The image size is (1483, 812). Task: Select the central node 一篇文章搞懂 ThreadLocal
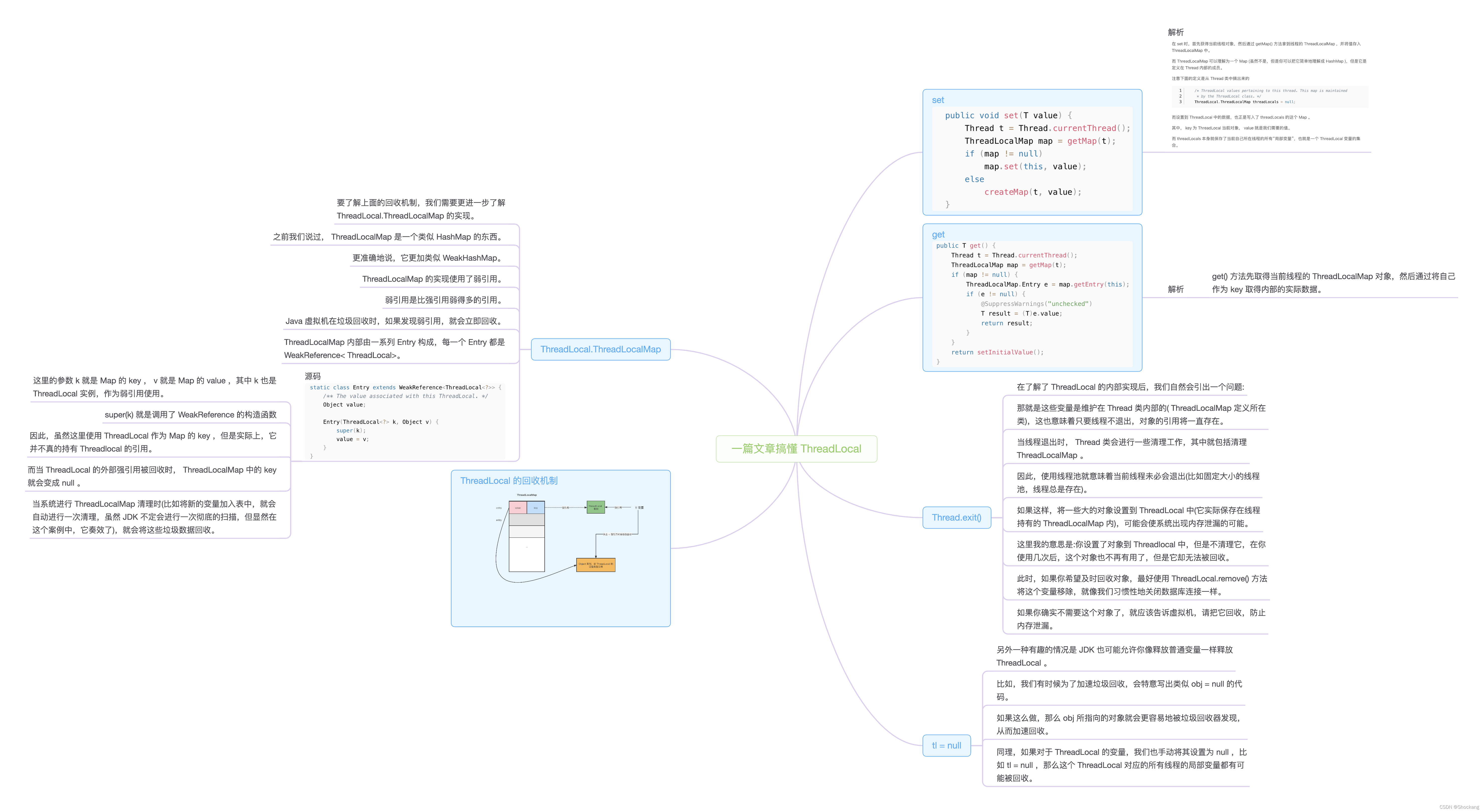pyautogui.click(x=796, y=449)
